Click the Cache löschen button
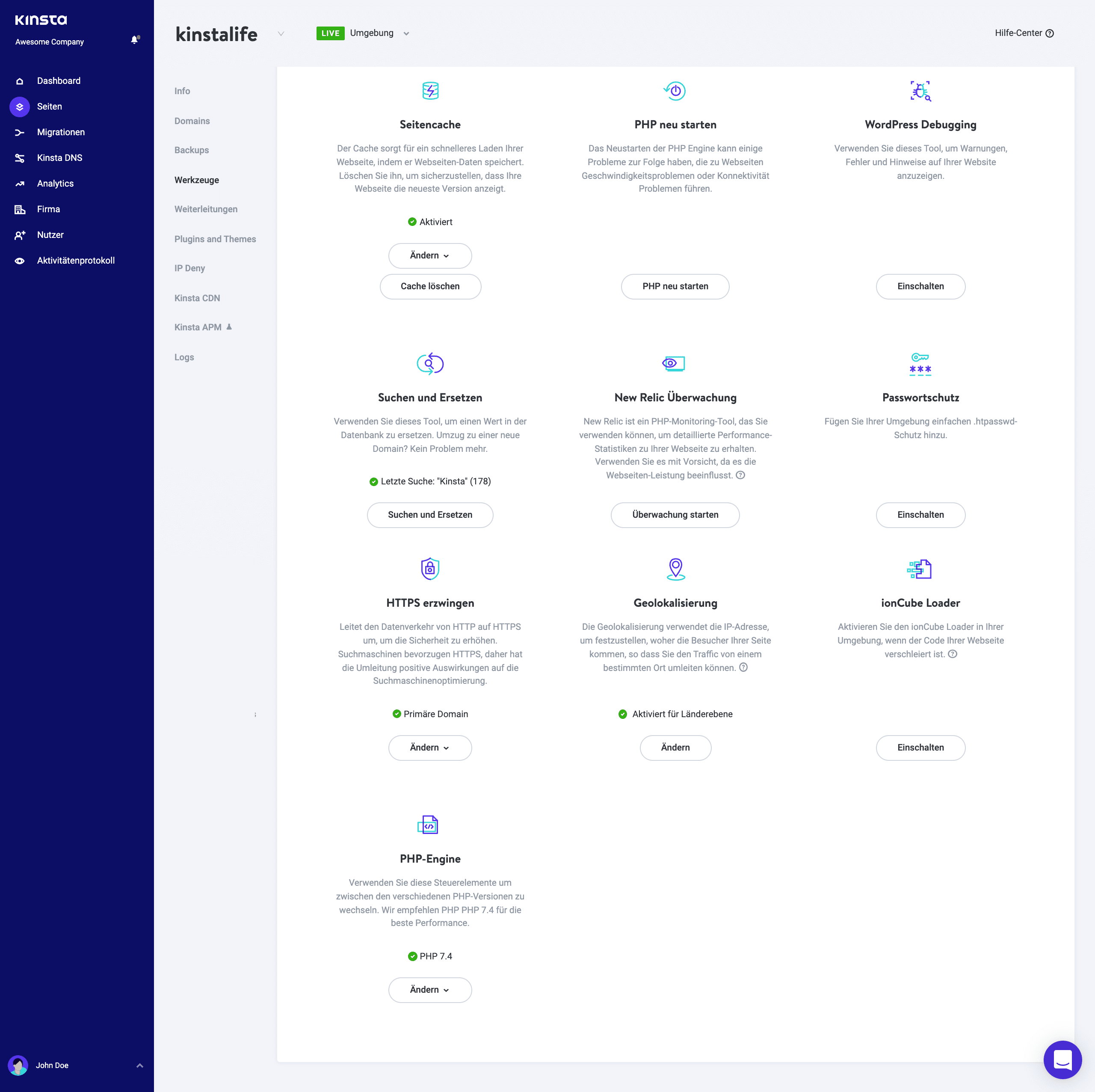 430,286
